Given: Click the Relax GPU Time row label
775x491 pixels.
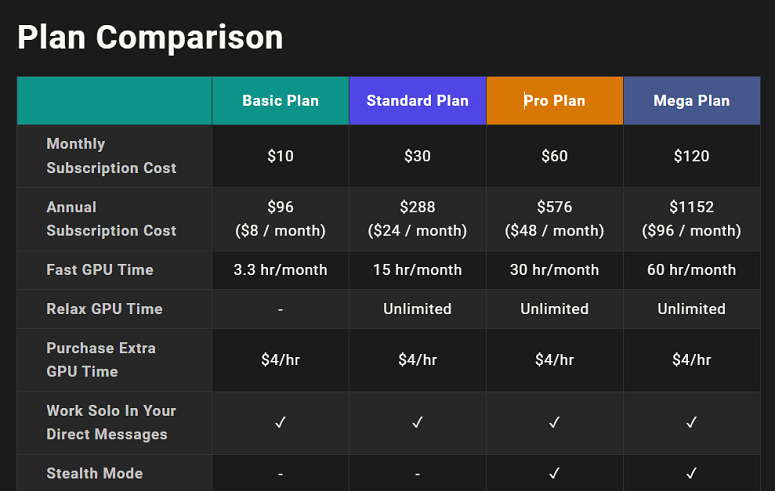Looking at the screenshot, I should 104,309.
